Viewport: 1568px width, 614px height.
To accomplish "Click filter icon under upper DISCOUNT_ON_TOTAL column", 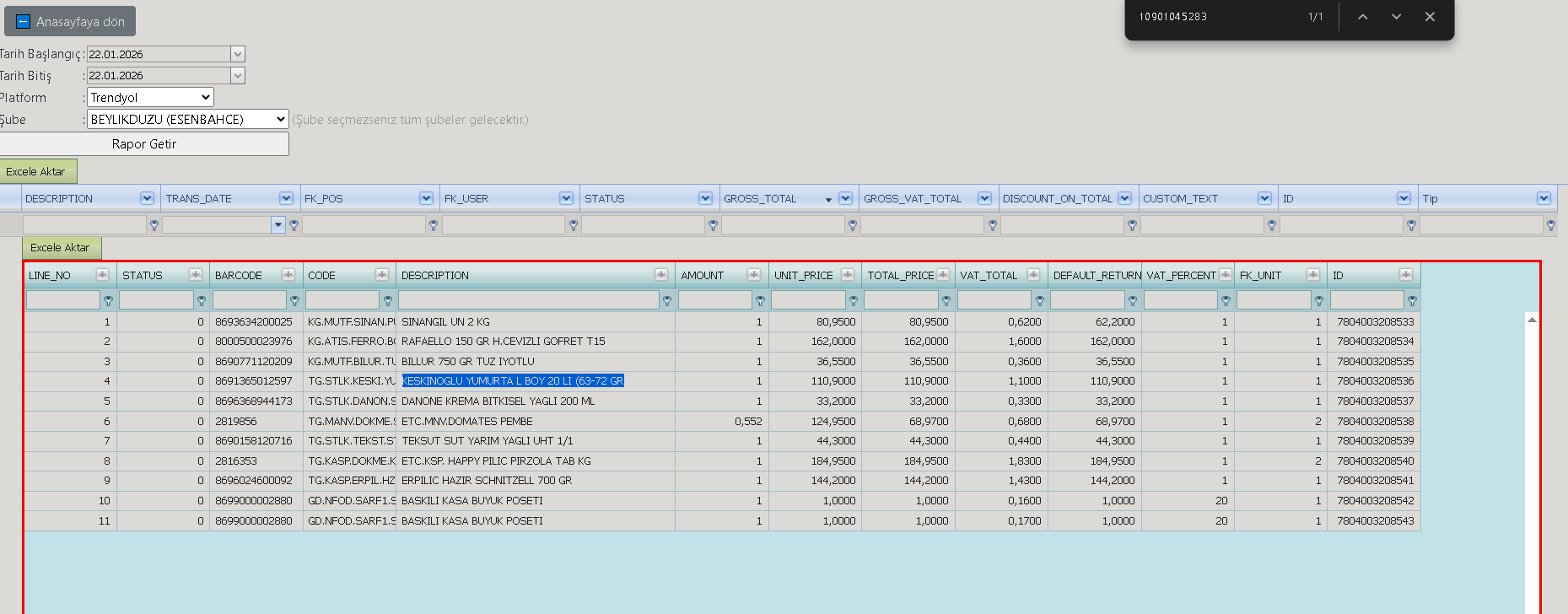I will point(1132,225).
